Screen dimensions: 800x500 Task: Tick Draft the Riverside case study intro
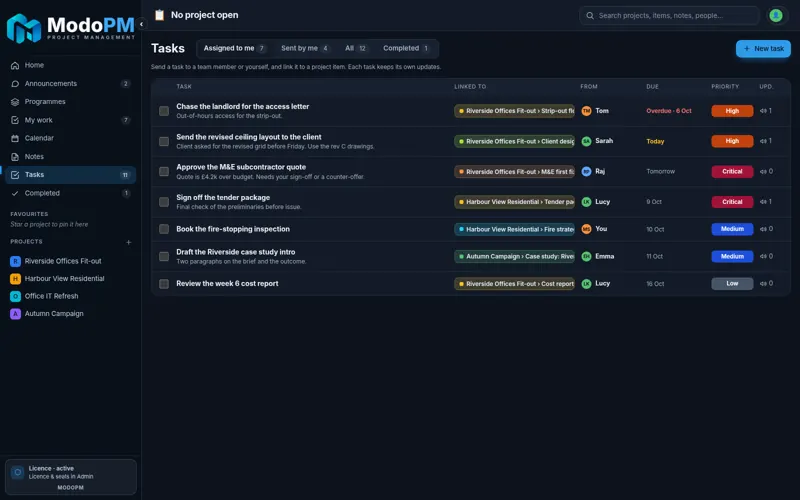tap(164, 257)
